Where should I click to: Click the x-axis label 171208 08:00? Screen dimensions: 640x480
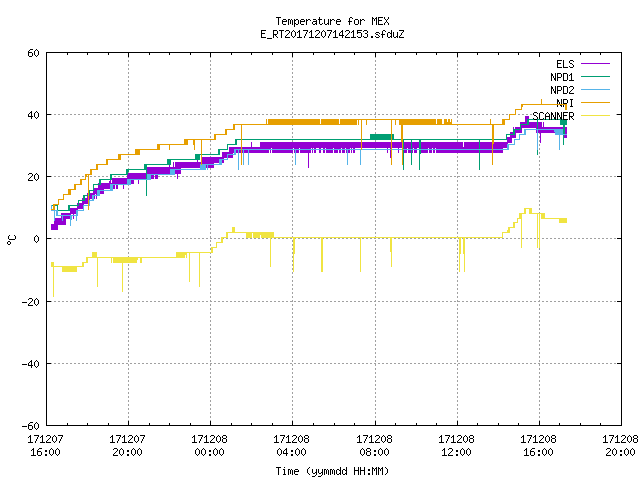tap(374, 446)
